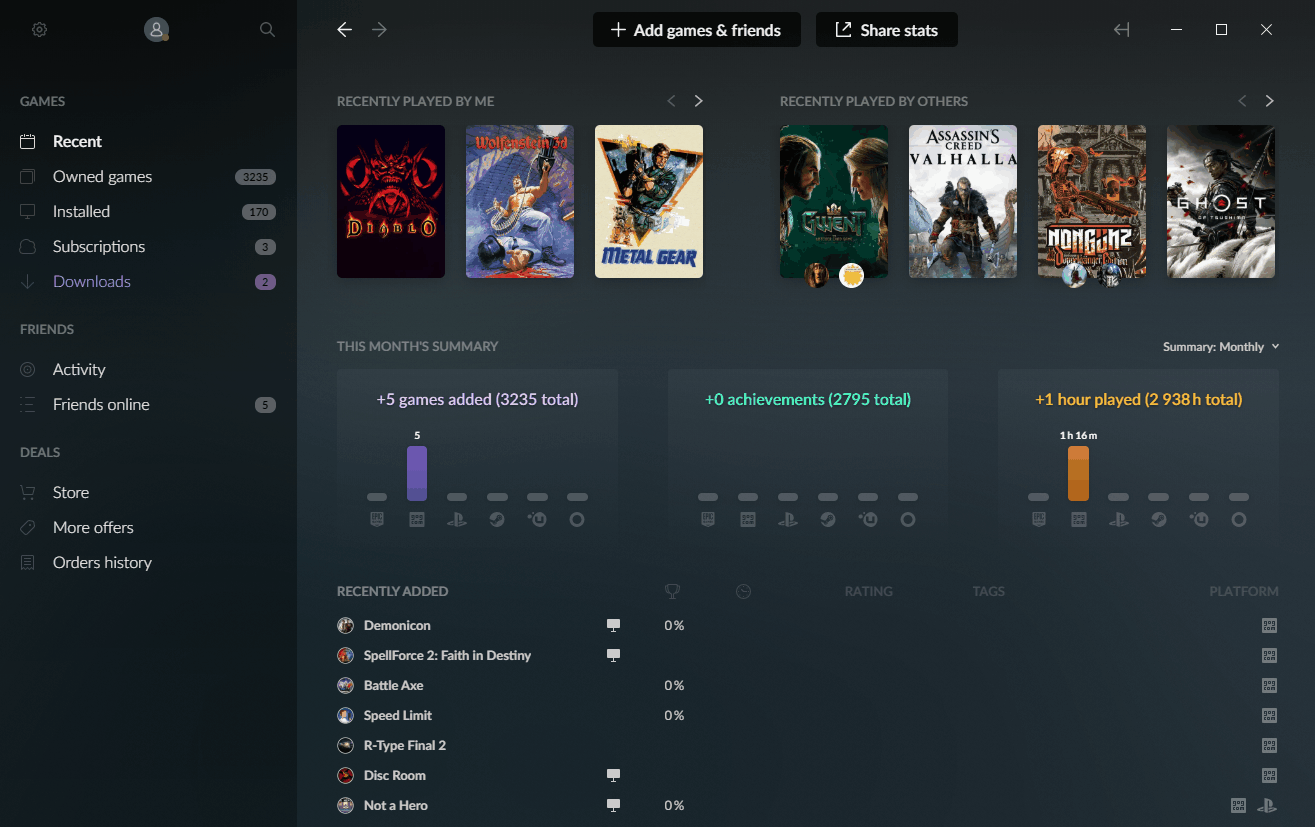Show previous Recently Played By Me games
This screenshot has width=1315, height=827.
pos(672,101)
